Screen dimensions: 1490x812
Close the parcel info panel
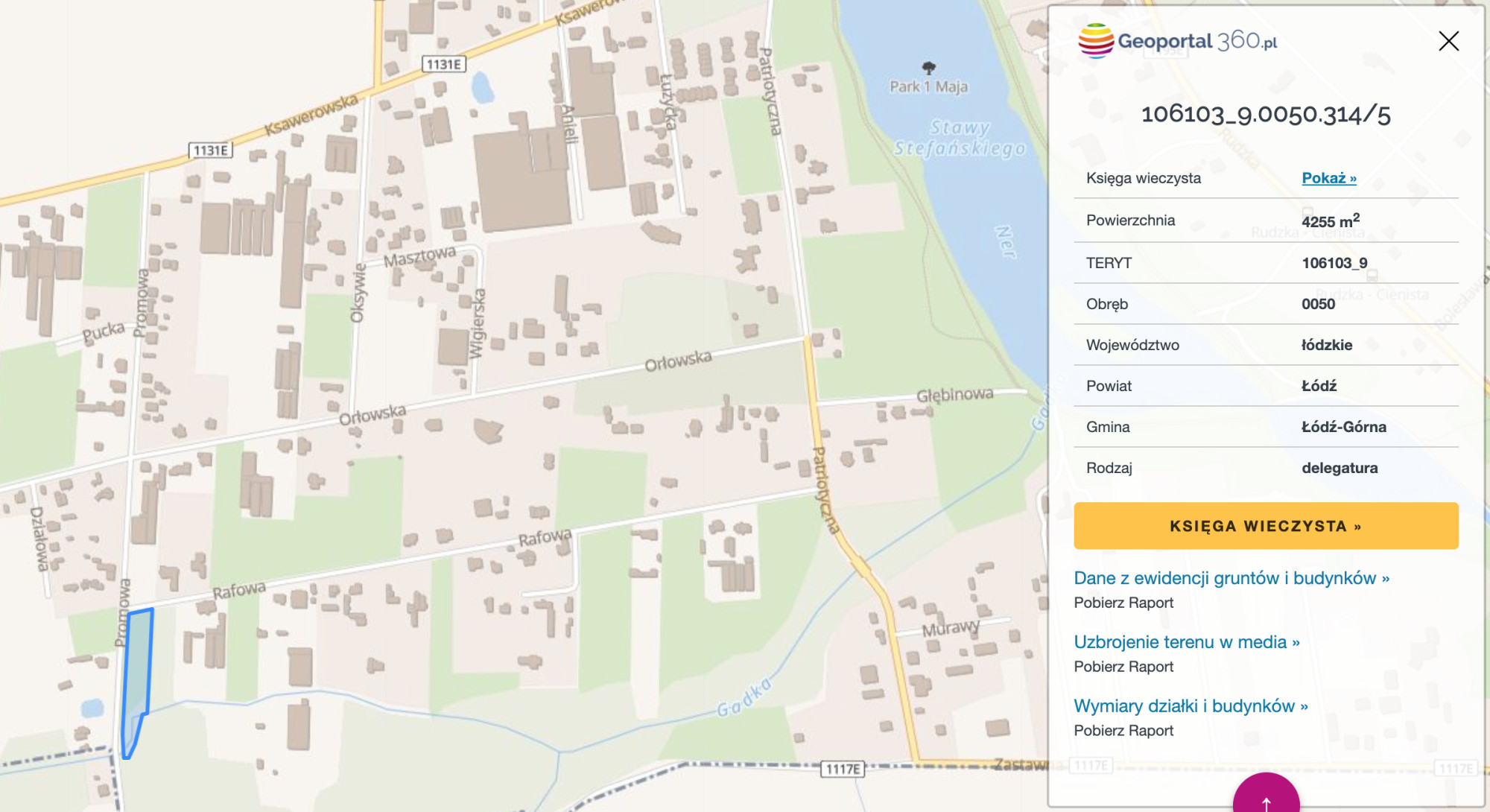pos(1448,41)
